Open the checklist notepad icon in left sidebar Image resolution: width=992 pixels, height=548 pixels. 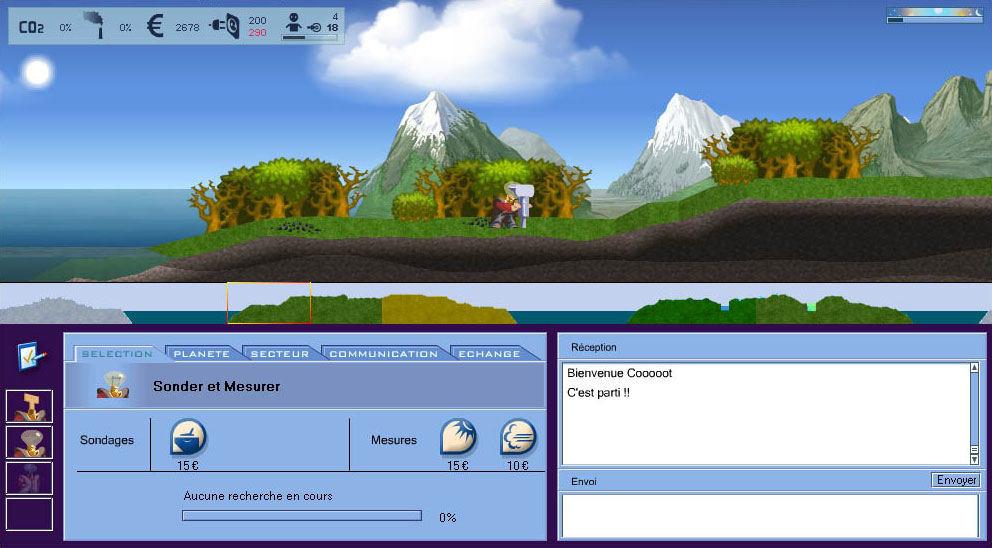tap(28, 355)
